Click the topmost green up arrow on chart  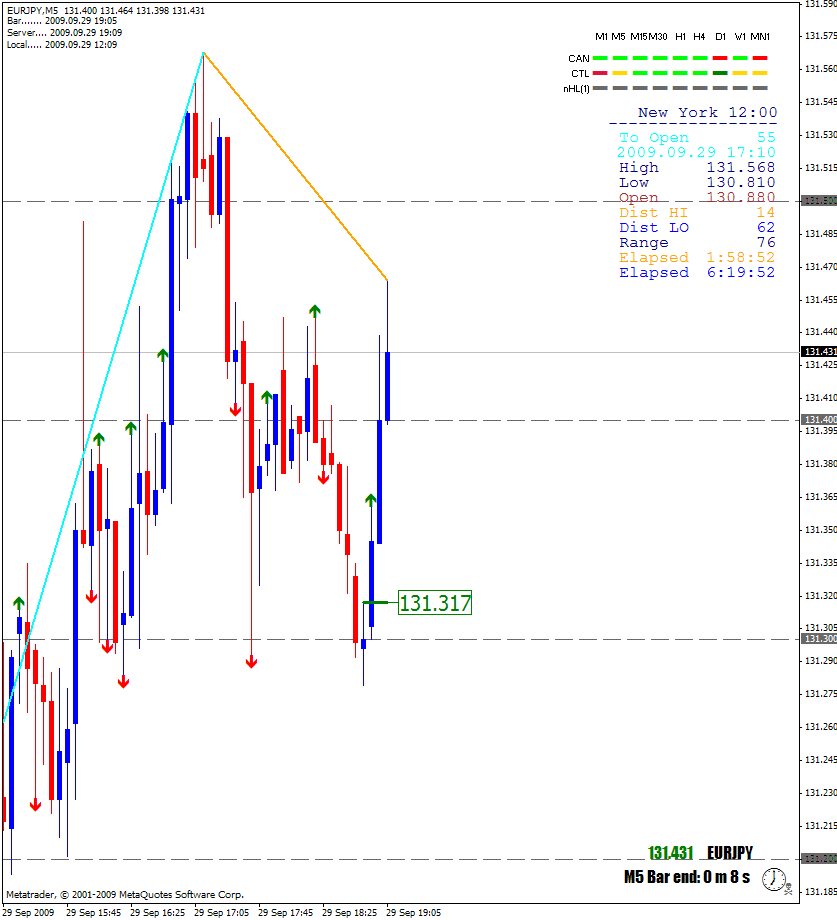point(315,310)
